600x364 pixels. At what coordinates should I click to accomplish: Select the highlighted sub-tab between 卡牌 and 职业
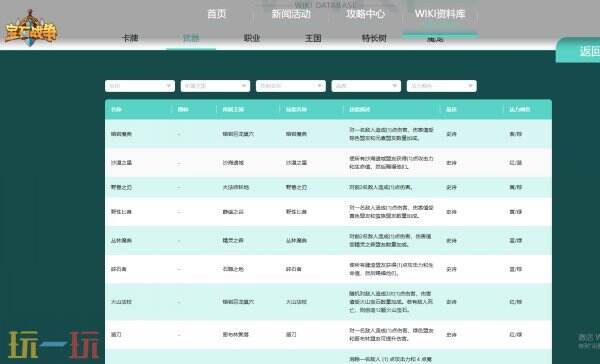pos(191,38)
